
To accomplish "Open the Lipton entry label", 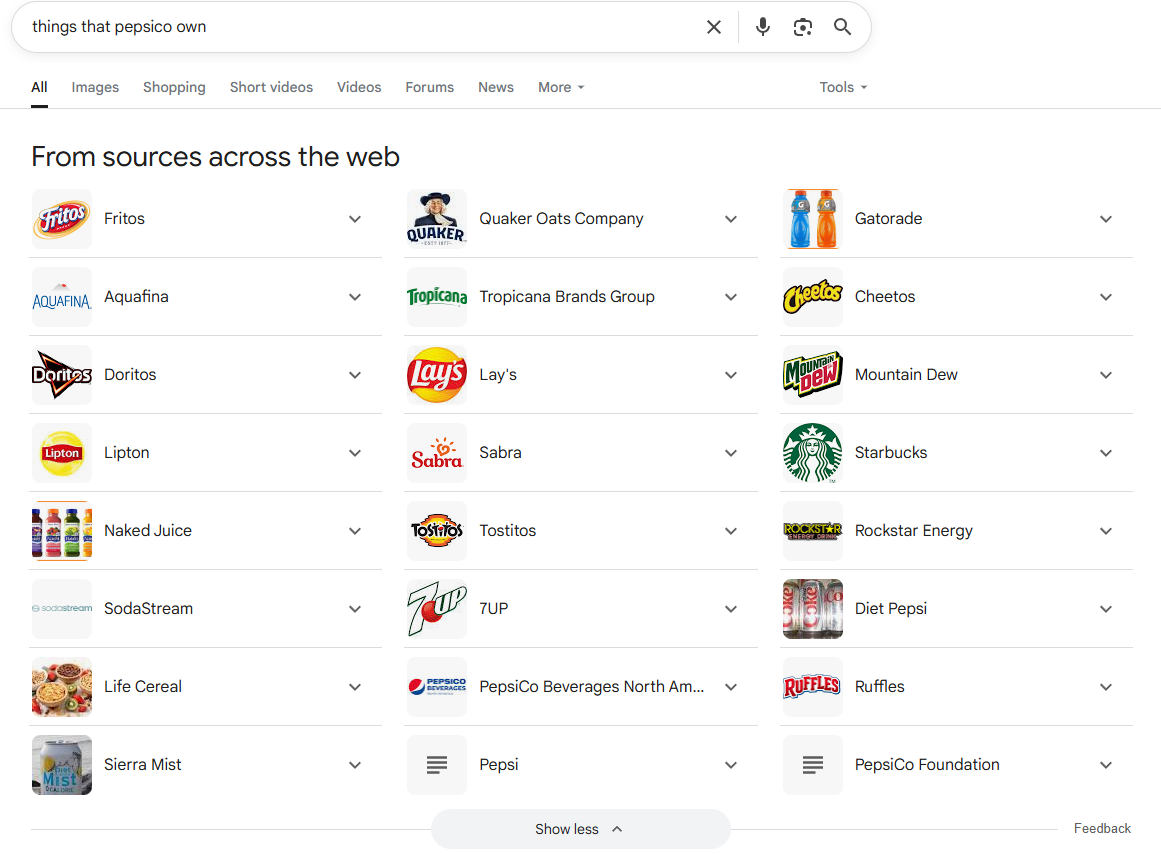I will pyautogui.click(x=127, y=453).
